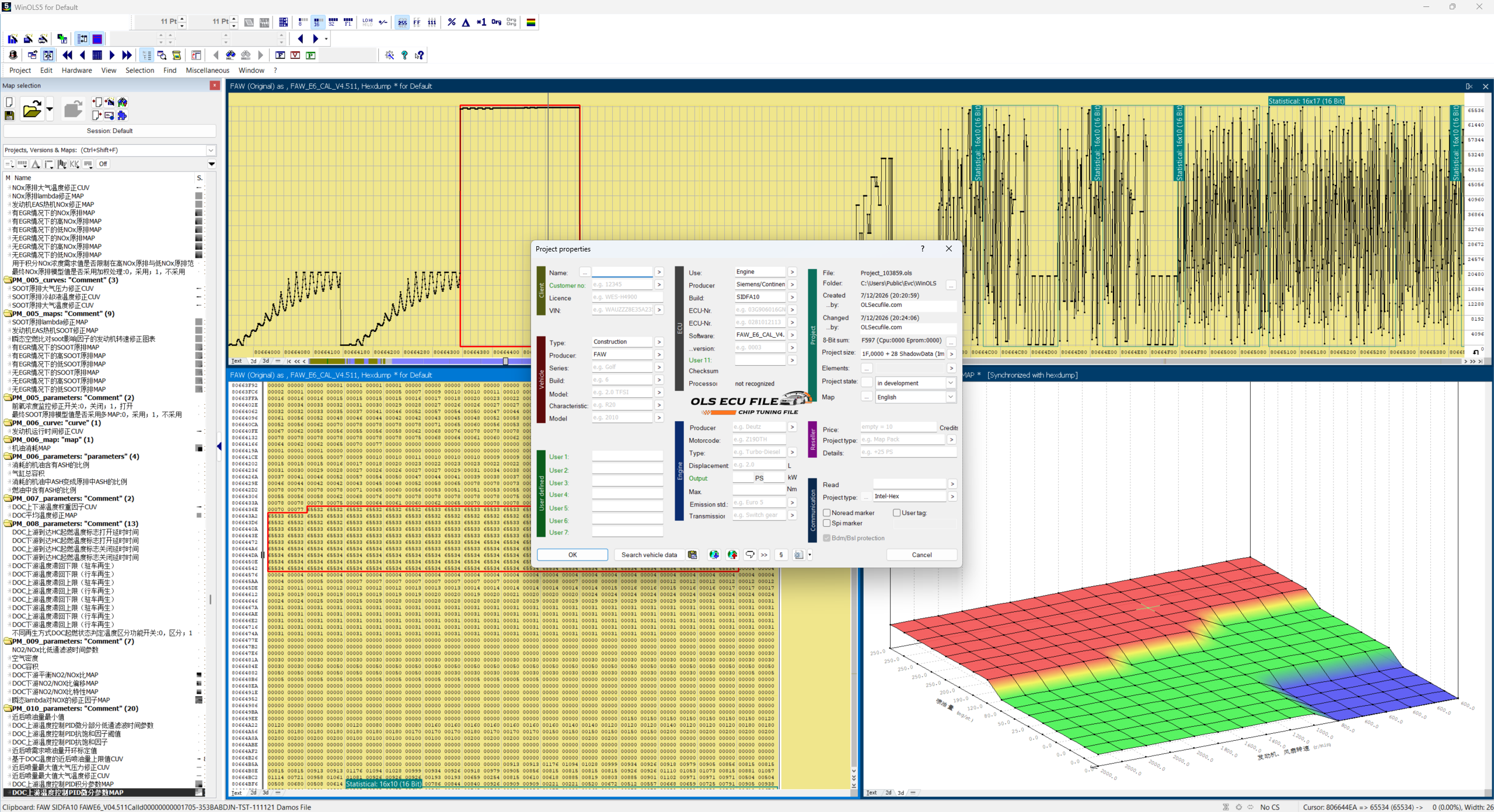Click the Search vehicle data button
This screenshot has width=1494, height=812.
click(649, 555)
